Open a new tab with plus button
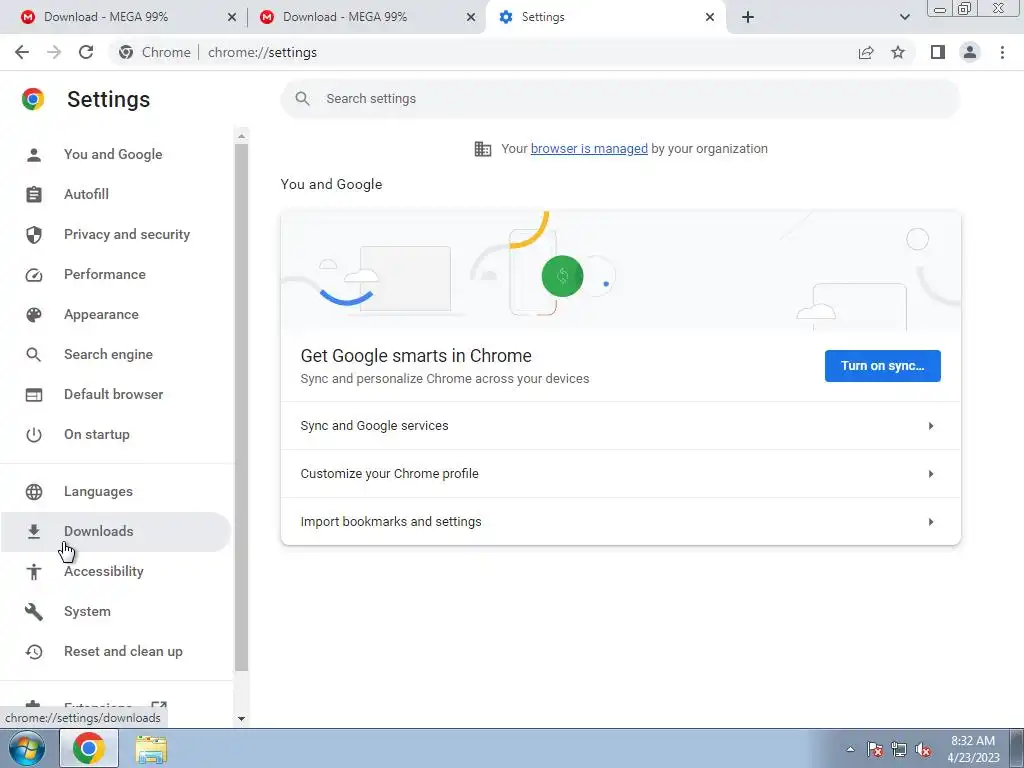1024x768 pixels. coord(748,17)
